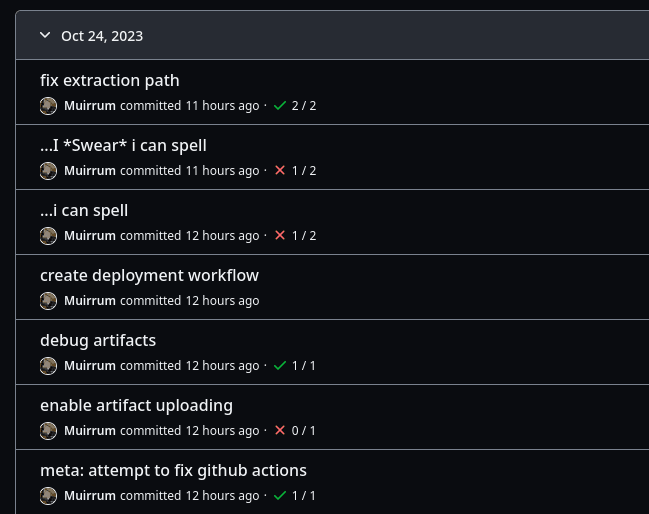Click the Muirrum author name under 'debug artifacts'
The height and width of the screenshot is (514, 649).
pyautogui.click(x=90, y=365)
